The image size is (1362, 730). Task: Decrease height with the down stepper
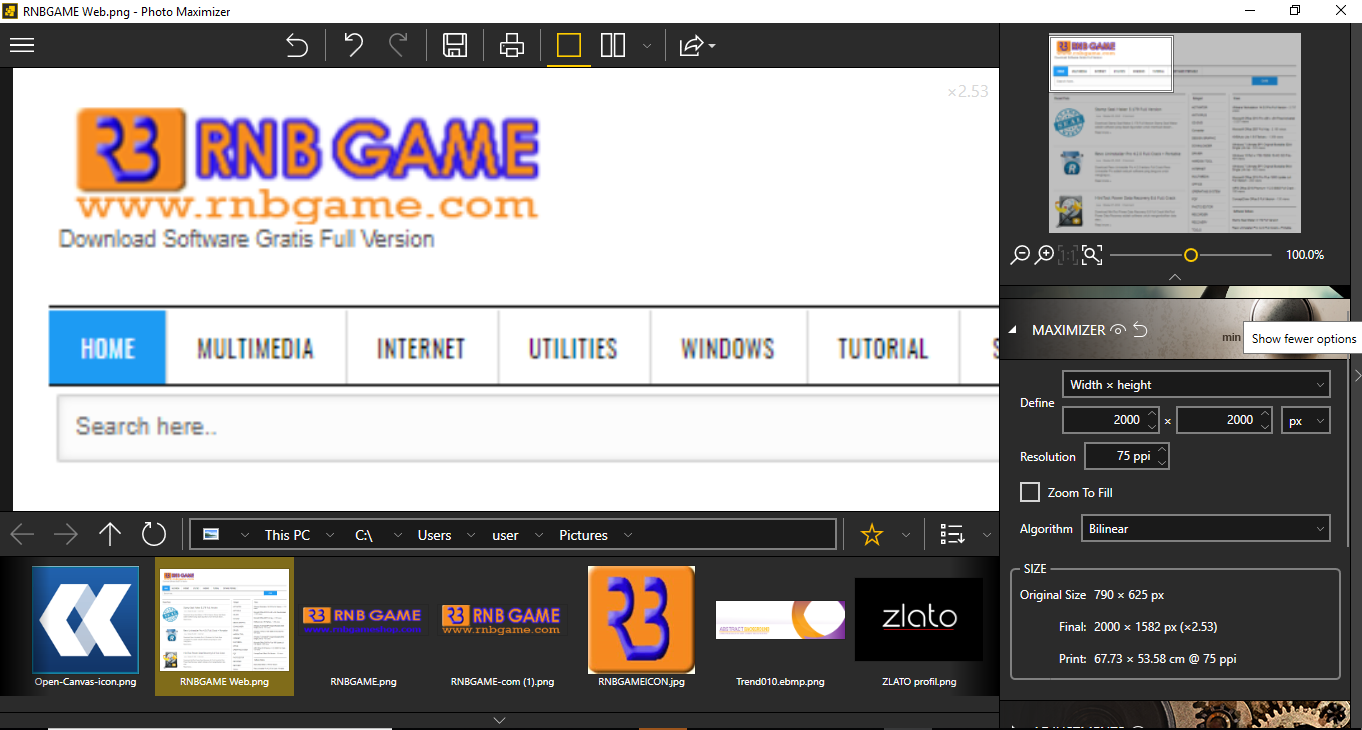click(1266, 427)
